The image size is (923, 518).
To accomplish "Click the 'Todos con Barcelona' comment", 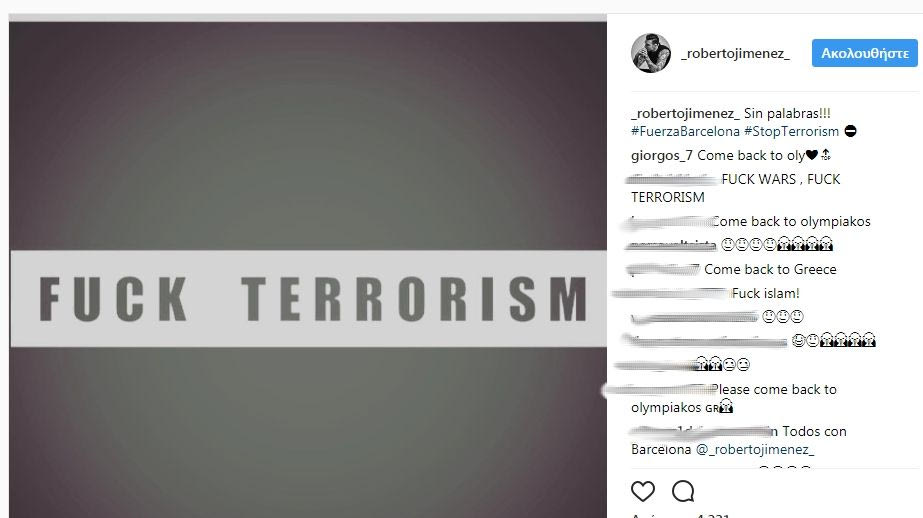I will [739, 440].
